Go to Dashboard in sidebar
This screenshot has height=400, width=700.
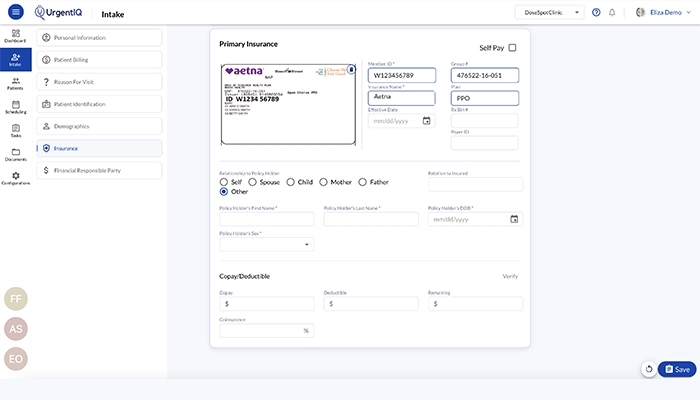(x=16, y=36)
